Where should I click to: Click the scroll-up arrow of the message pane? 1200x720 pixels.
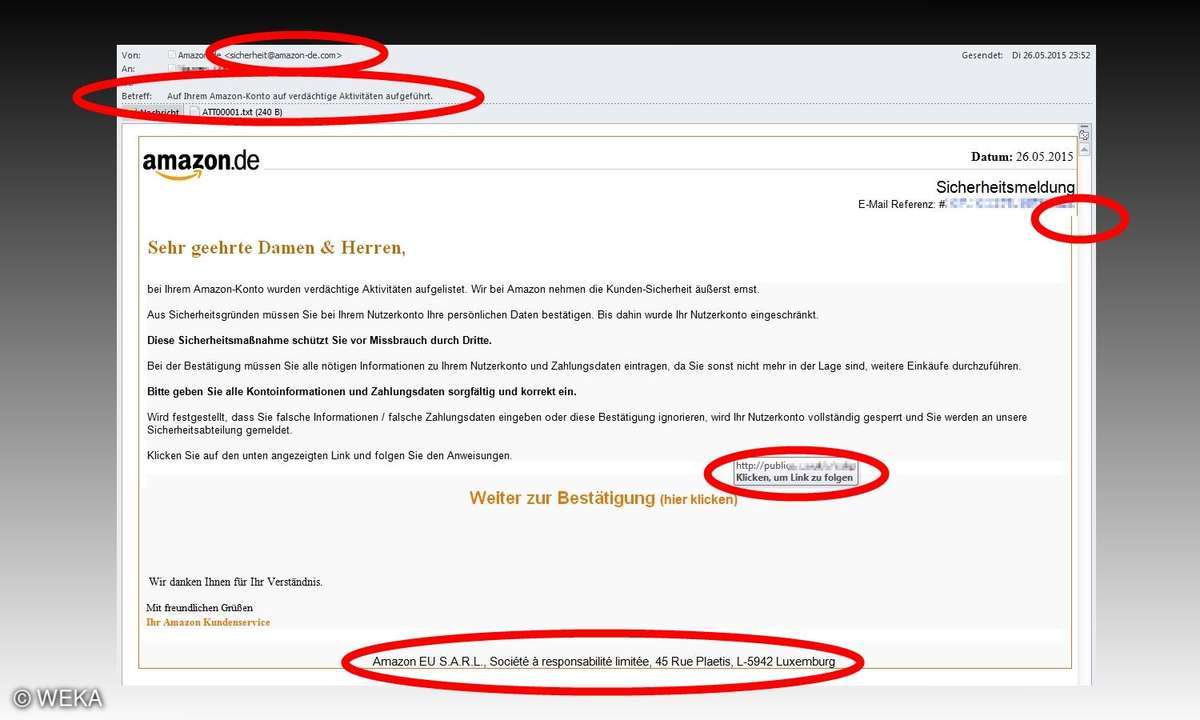point(1084,150)
